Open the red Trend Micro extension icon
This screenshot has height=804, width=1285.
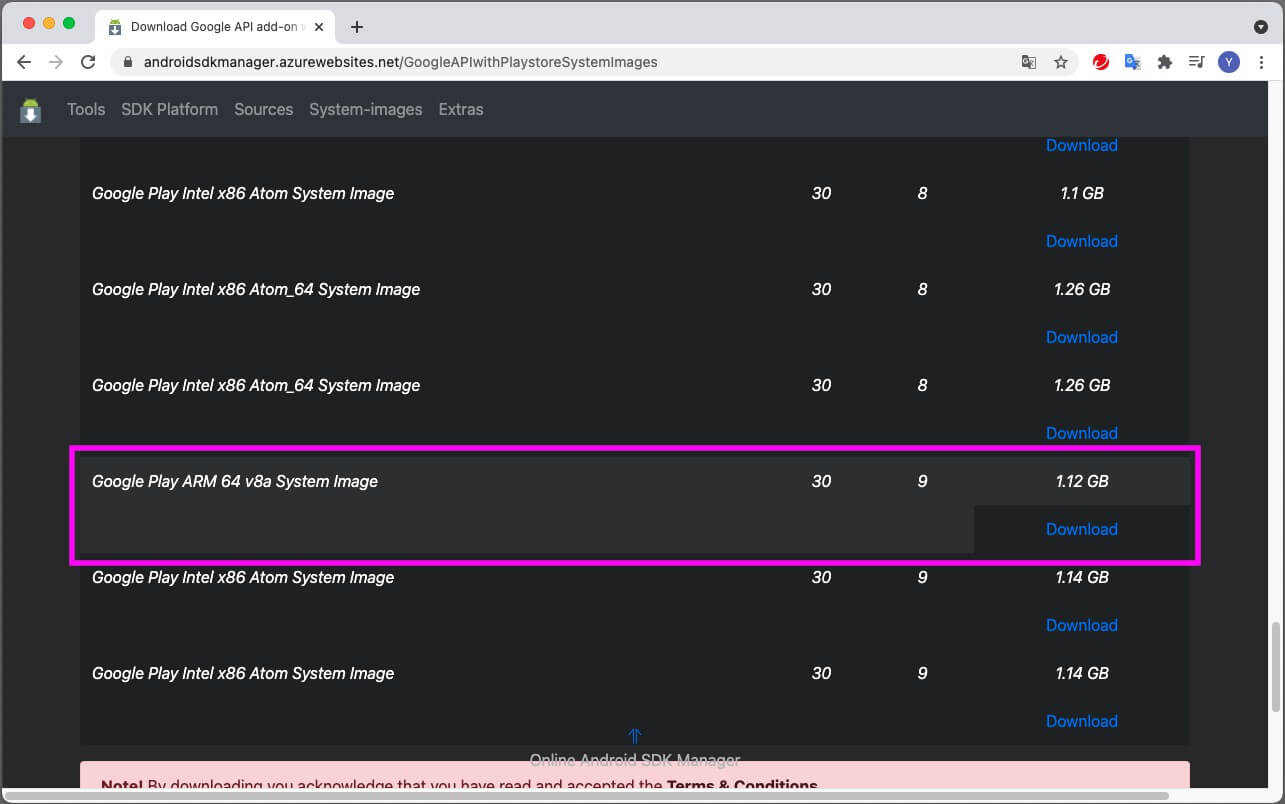click(x=1101, y=62)
